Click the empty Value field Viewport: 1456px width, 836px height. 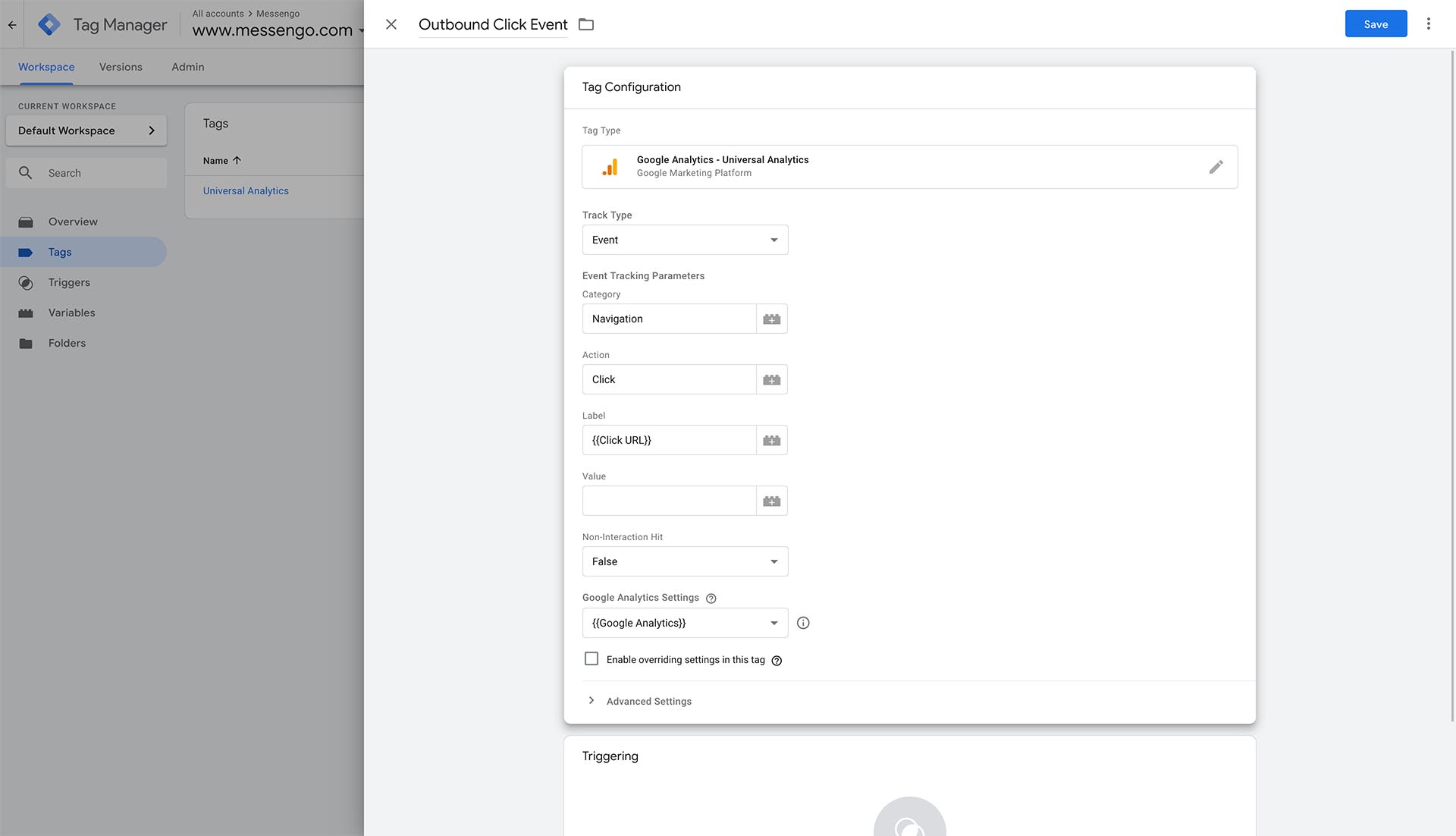tap(670, 501)
